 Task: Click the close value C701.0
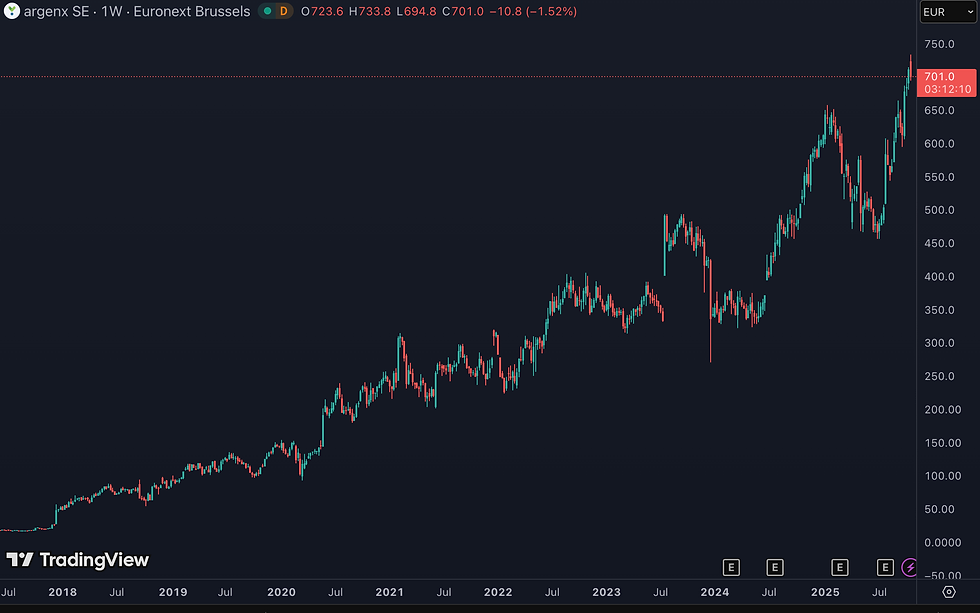[463, 11]
